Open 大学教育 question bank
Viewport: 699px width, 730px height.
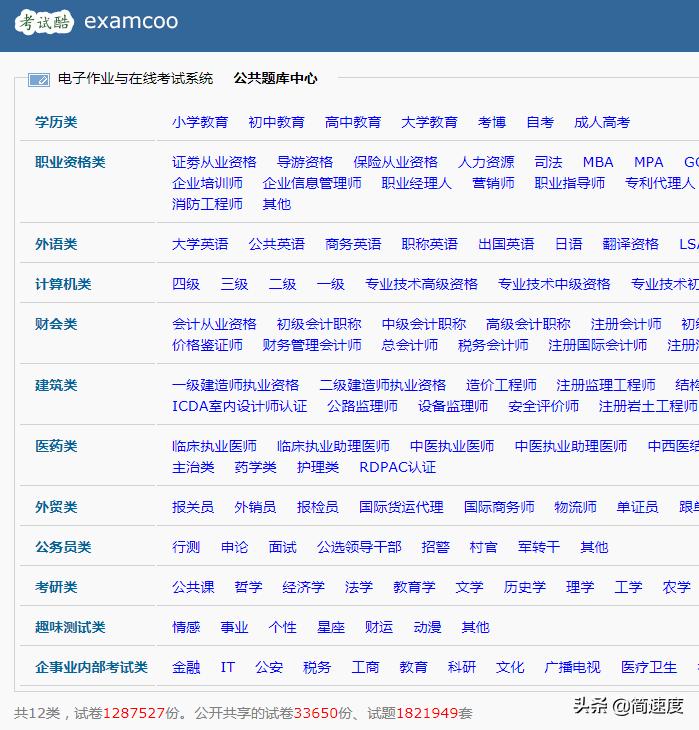(x=429, y=122)
